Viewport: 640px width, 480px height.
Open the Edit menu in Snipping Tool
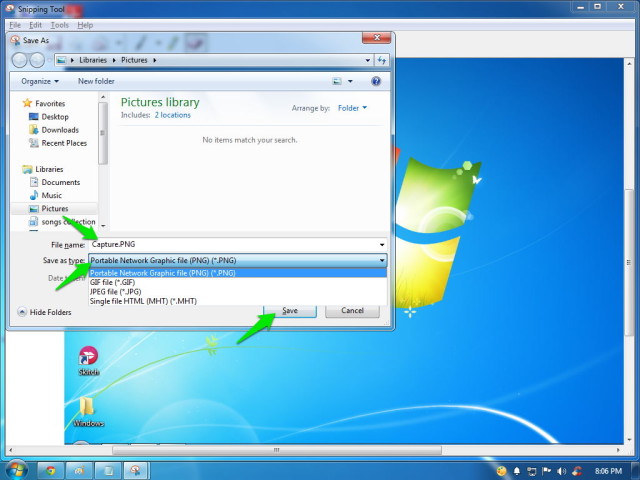35,25
